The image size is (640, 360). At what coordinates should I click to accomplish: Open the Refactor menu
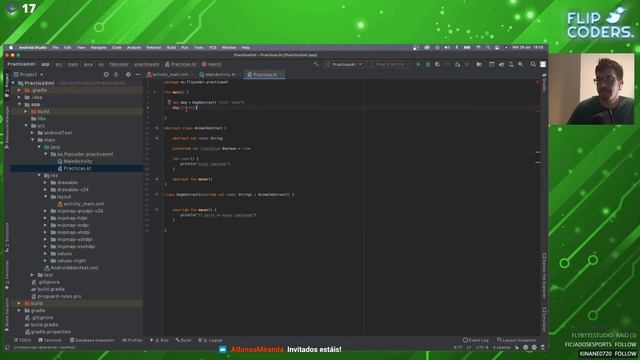[153, 48]
